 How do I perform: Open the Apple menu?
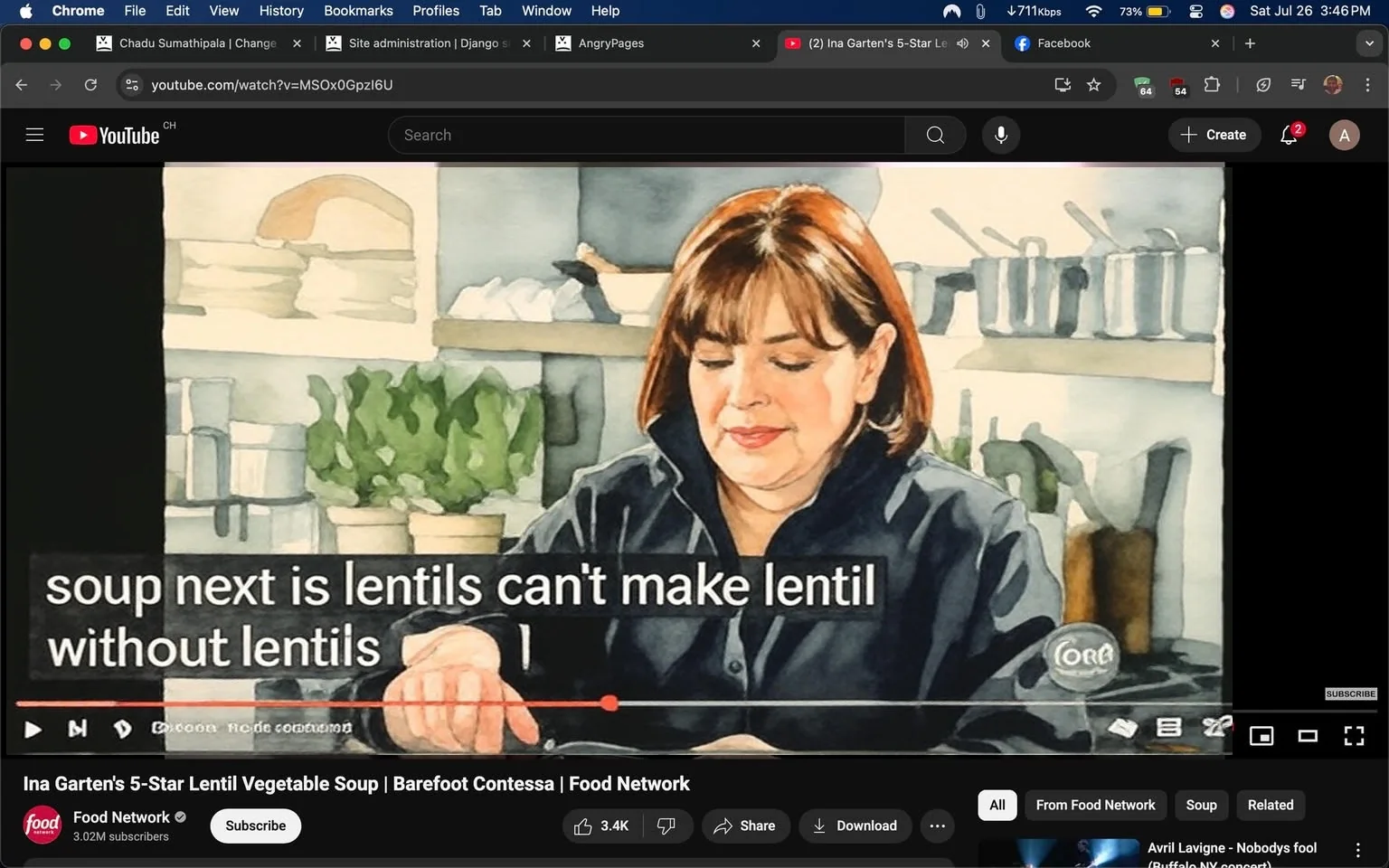pos(25,11)
